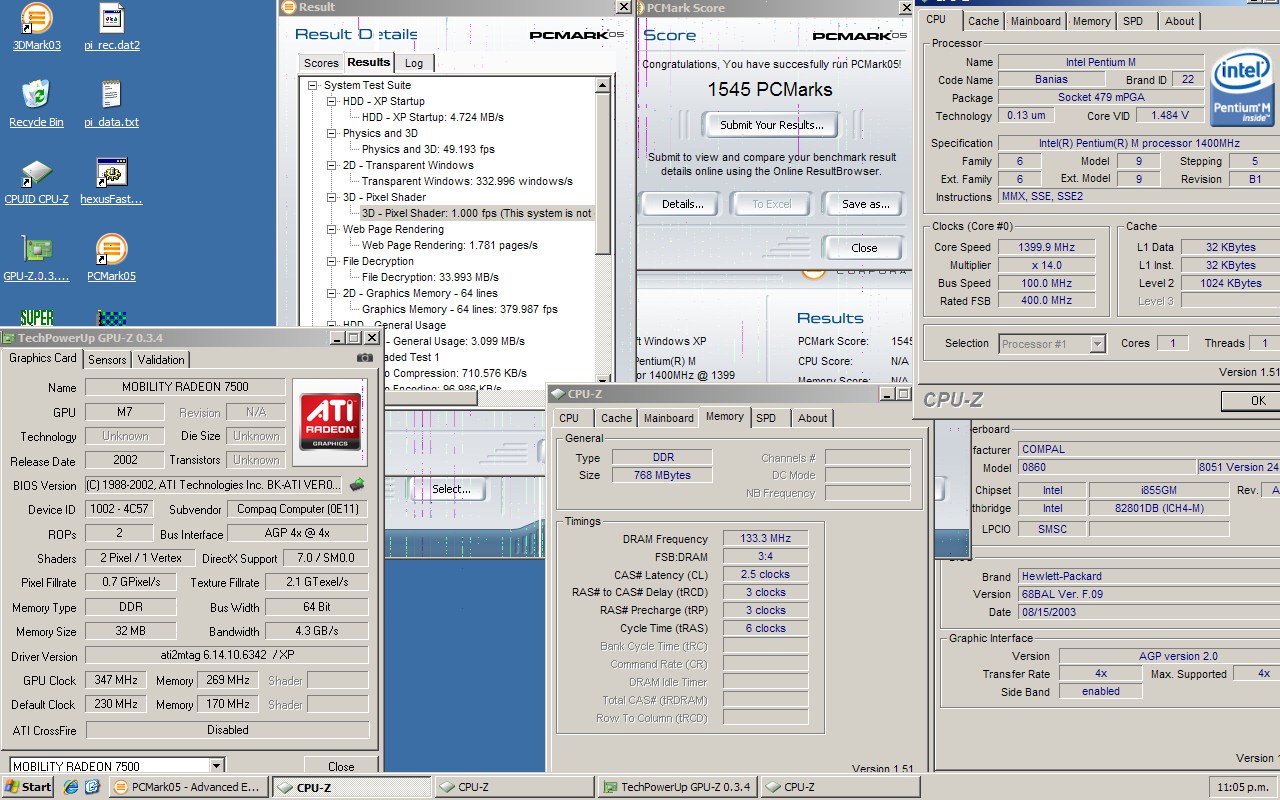Switch to TechPowerUp GPU-Z taskbar button

click(676, 787)
